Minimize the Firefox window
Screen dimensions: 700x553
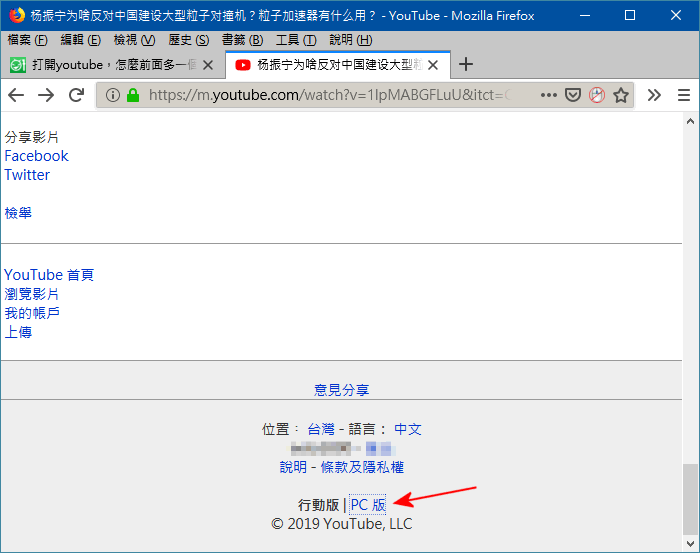point(585,15)
